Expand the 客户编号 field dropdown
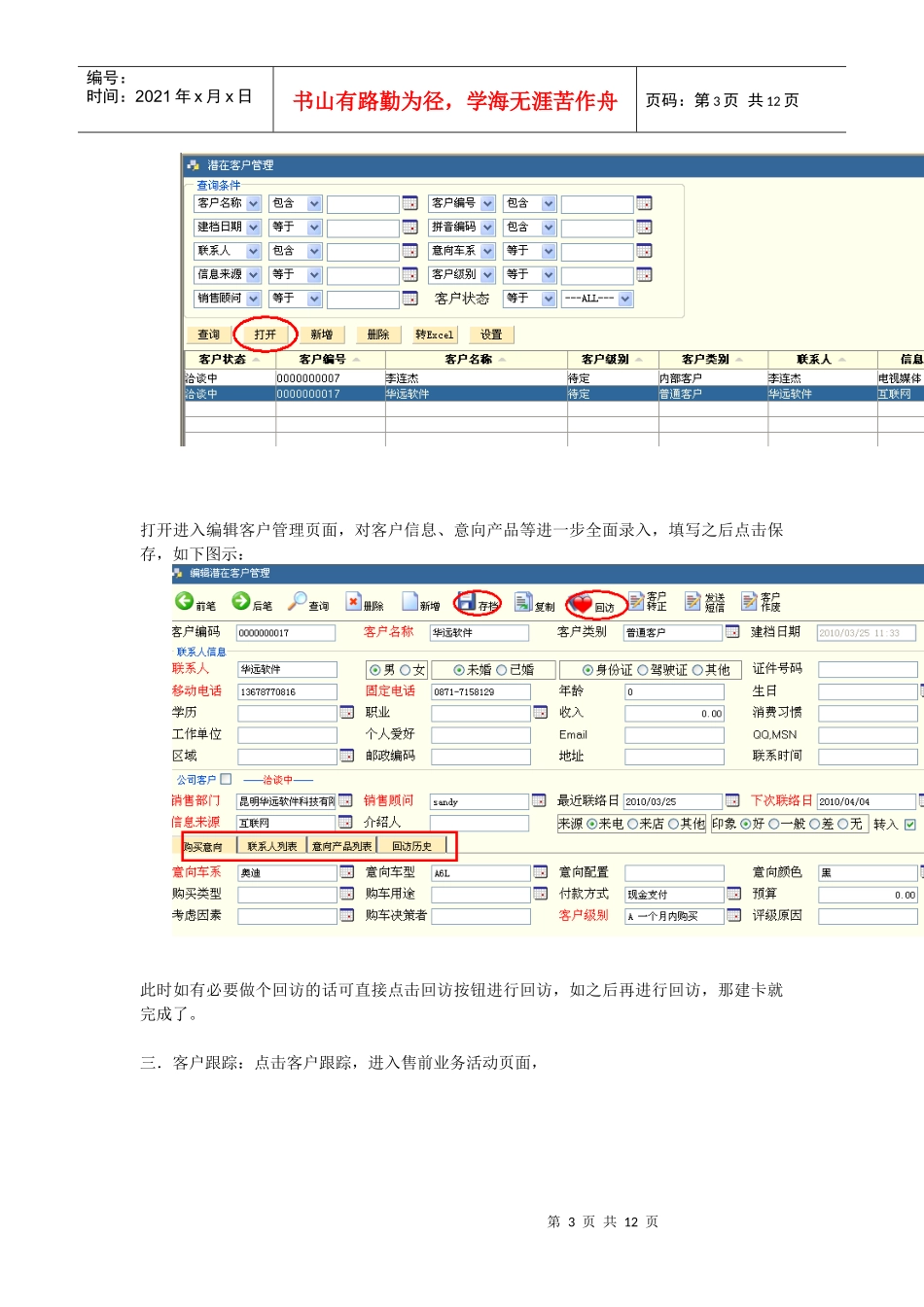 (487, 203)
